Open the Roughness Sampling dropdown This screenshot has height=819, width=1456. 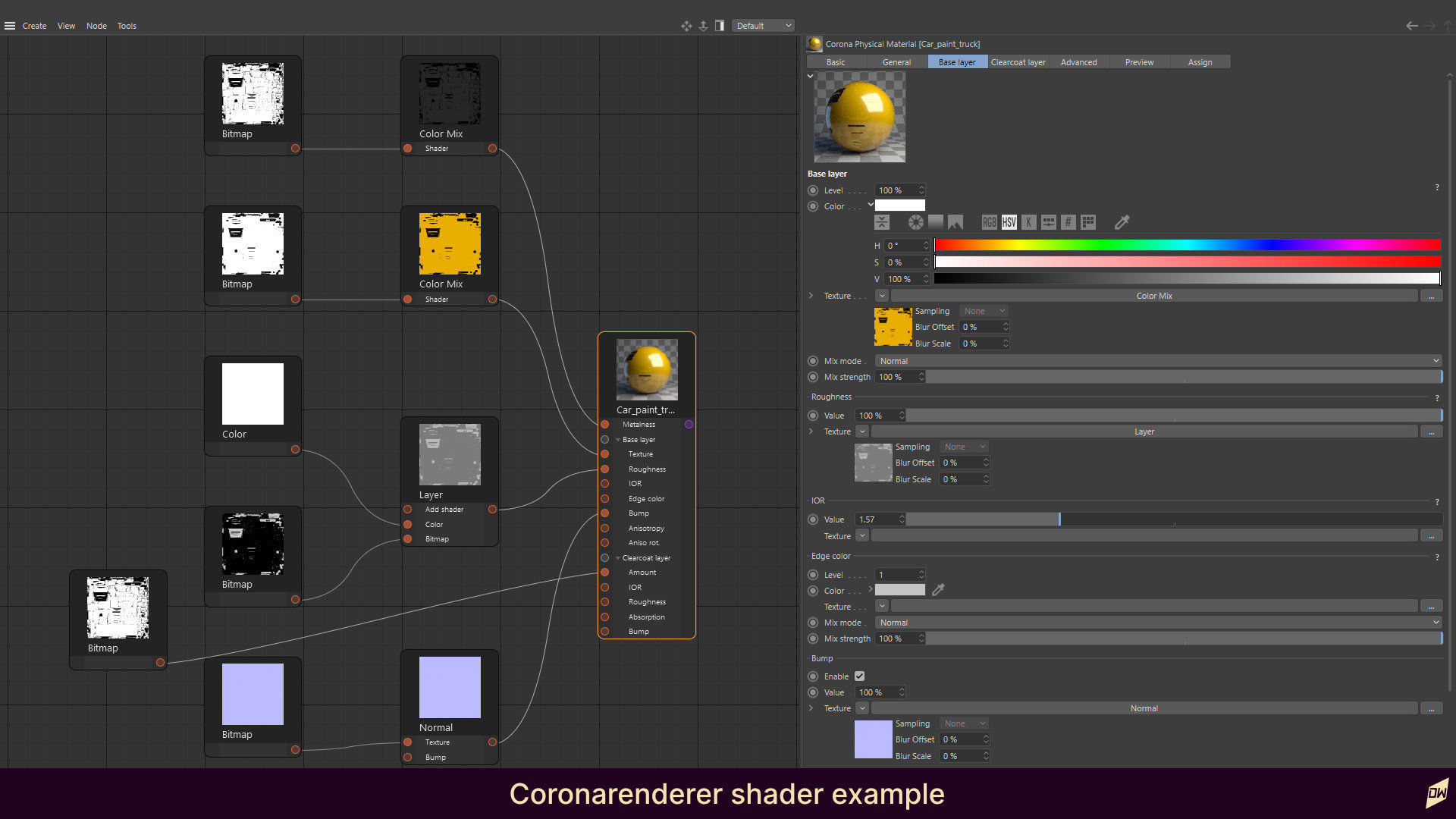965,447
